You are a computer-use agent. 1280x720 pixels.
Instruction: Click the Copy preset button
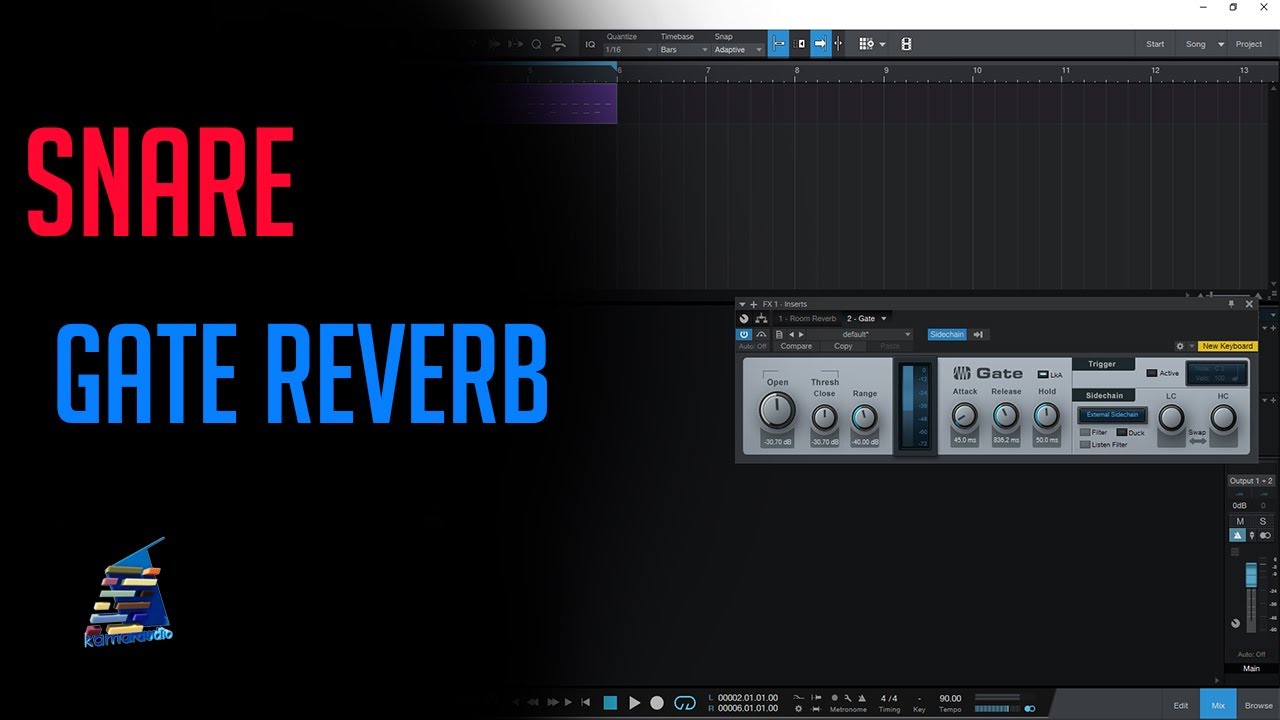843,346
